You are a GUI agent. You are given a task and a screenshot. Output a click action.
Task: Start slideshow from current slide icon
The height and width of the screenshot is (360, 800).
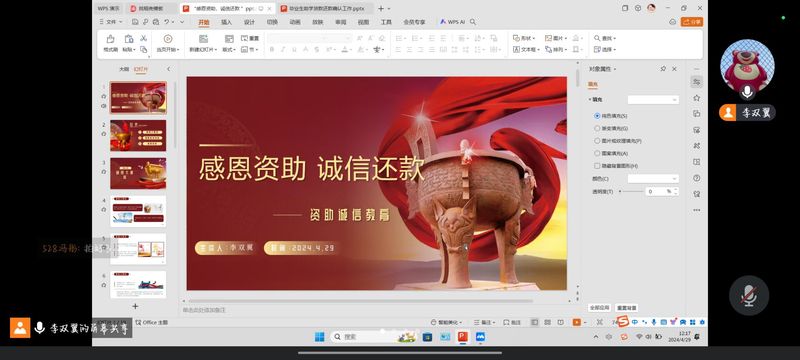[167, 39]
